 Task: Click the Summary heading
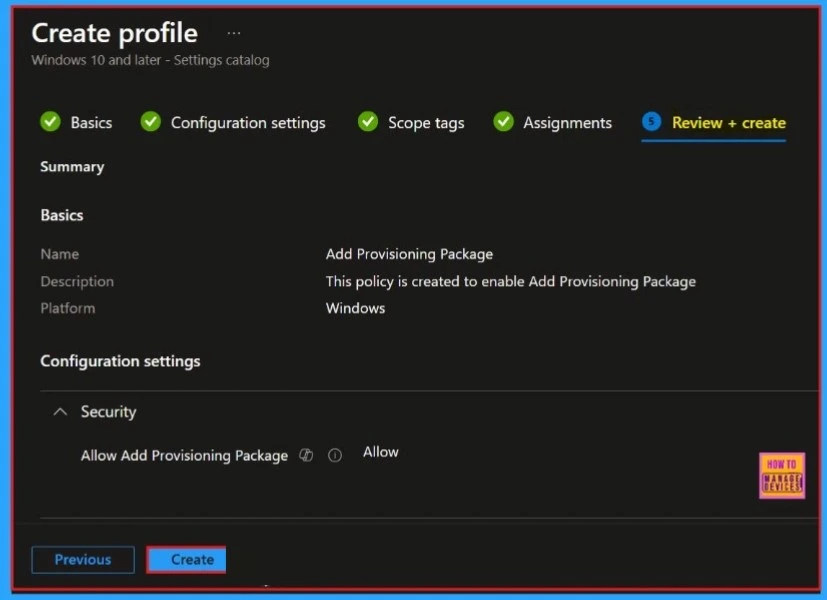pyautogui.click(x=72, y=167)
